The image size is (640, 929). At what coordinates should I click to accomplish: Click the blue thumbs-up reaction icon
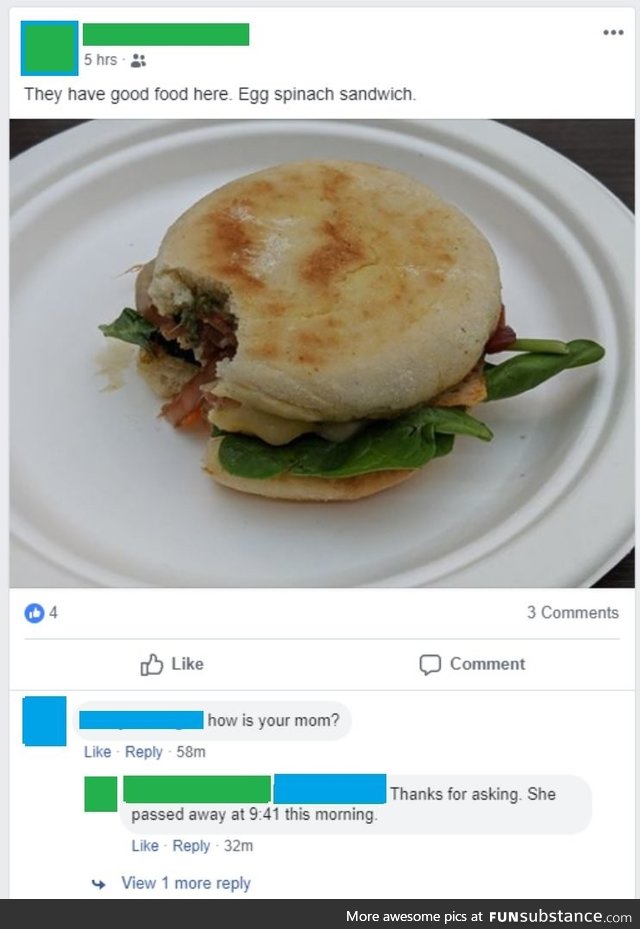[34, 613]
